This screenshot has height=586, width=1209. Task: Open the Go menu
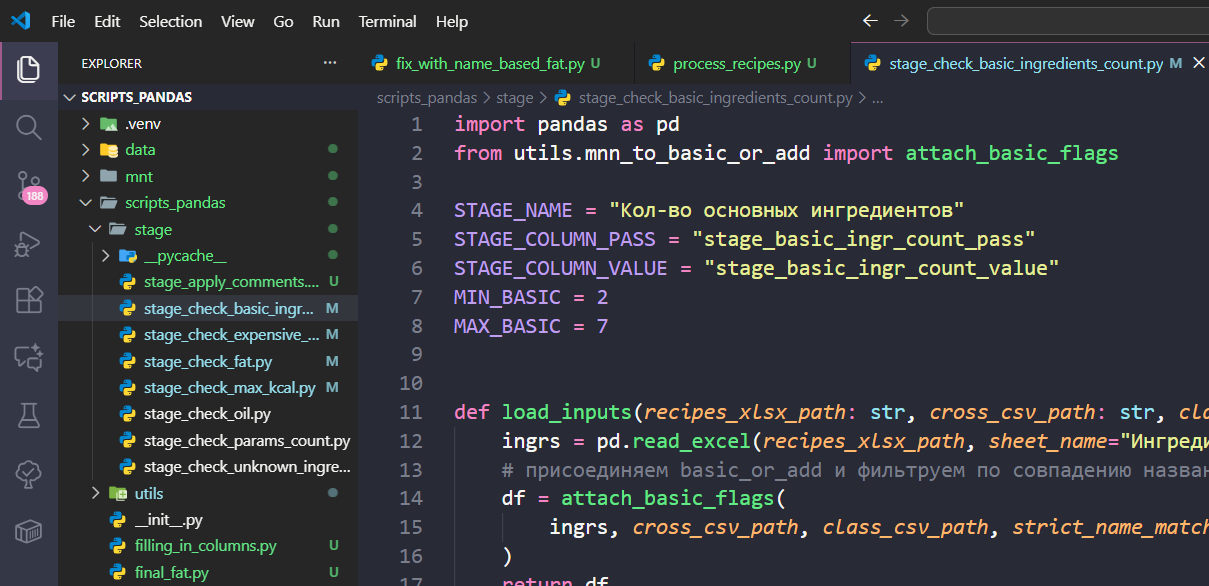coord(283,21)
